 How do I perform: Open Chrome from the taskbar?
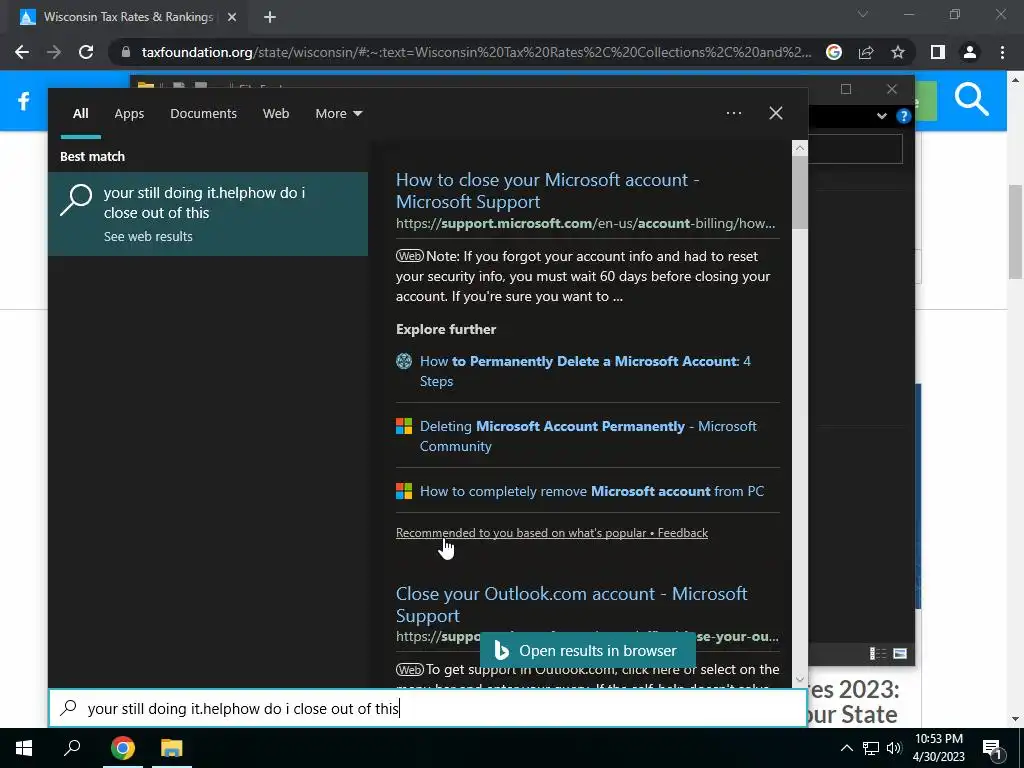123,748
